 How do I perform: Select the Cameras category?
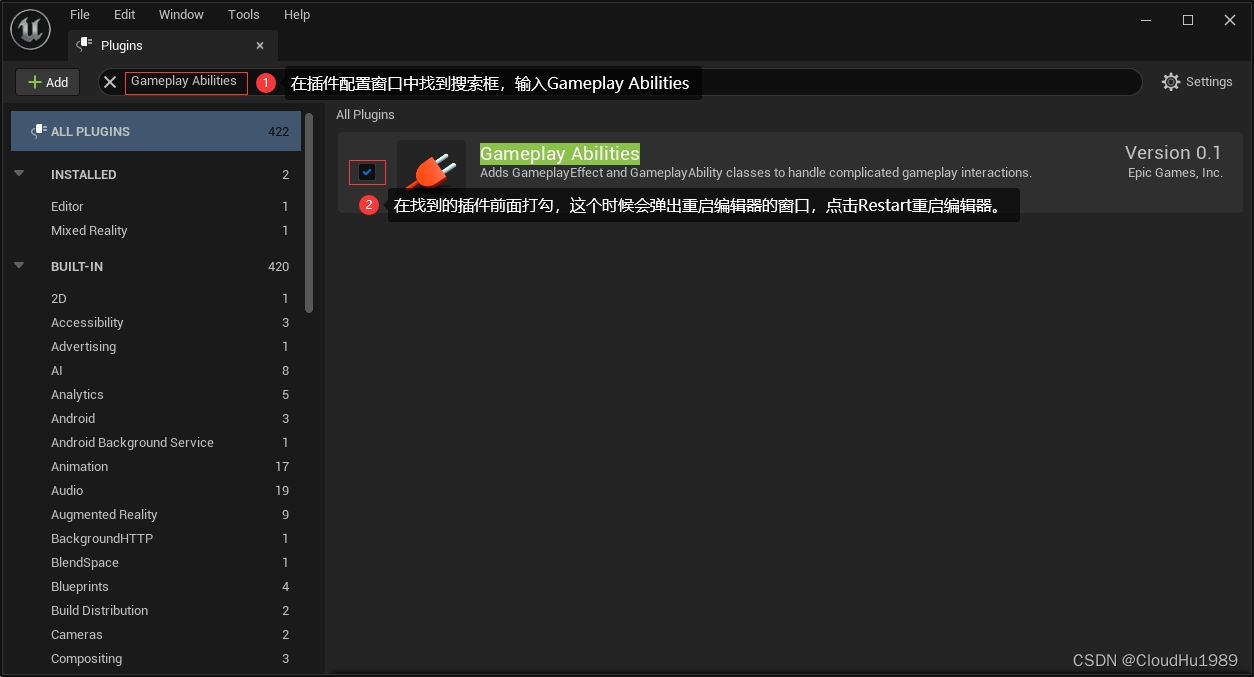[156, 634]
